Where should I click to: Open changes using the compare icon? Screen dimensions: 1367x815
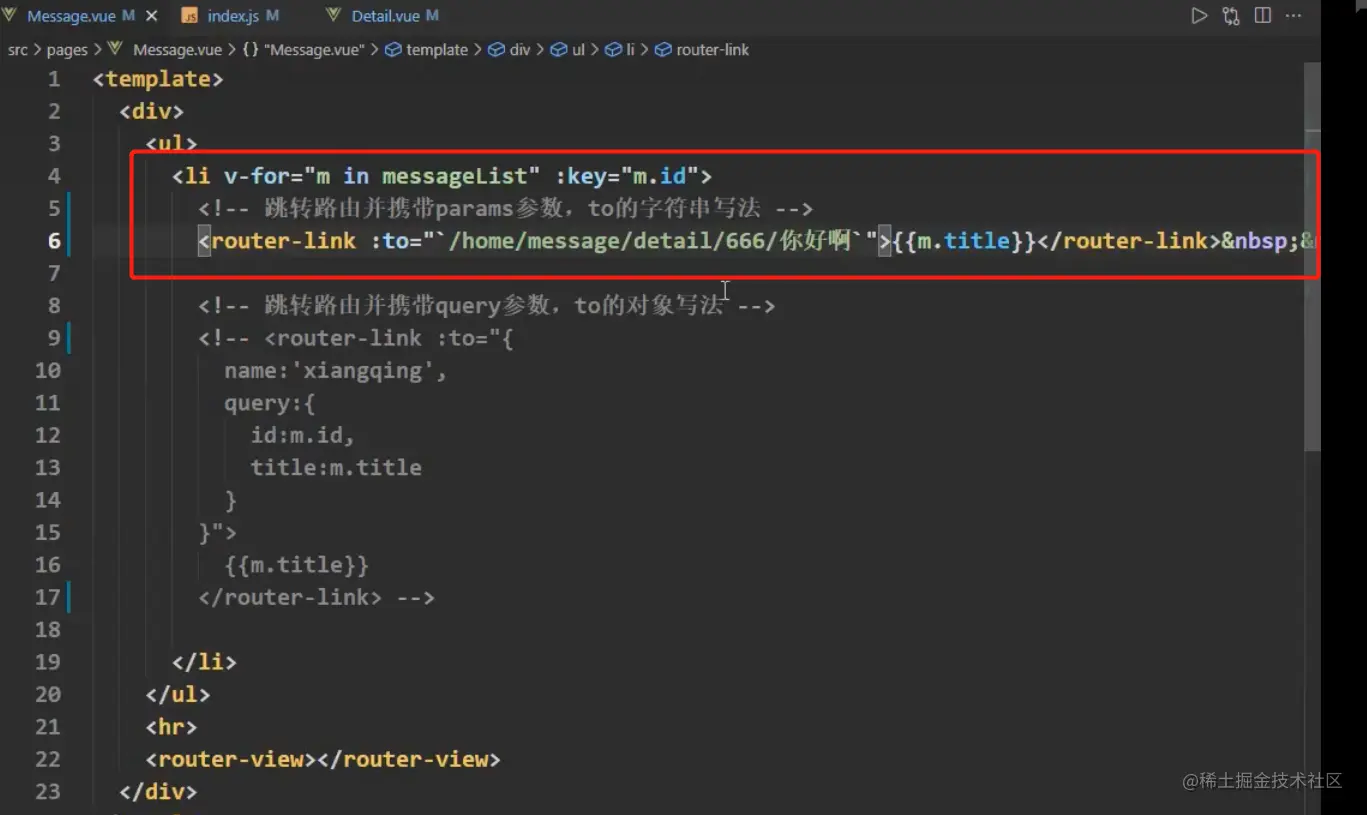click(1231, 16)
